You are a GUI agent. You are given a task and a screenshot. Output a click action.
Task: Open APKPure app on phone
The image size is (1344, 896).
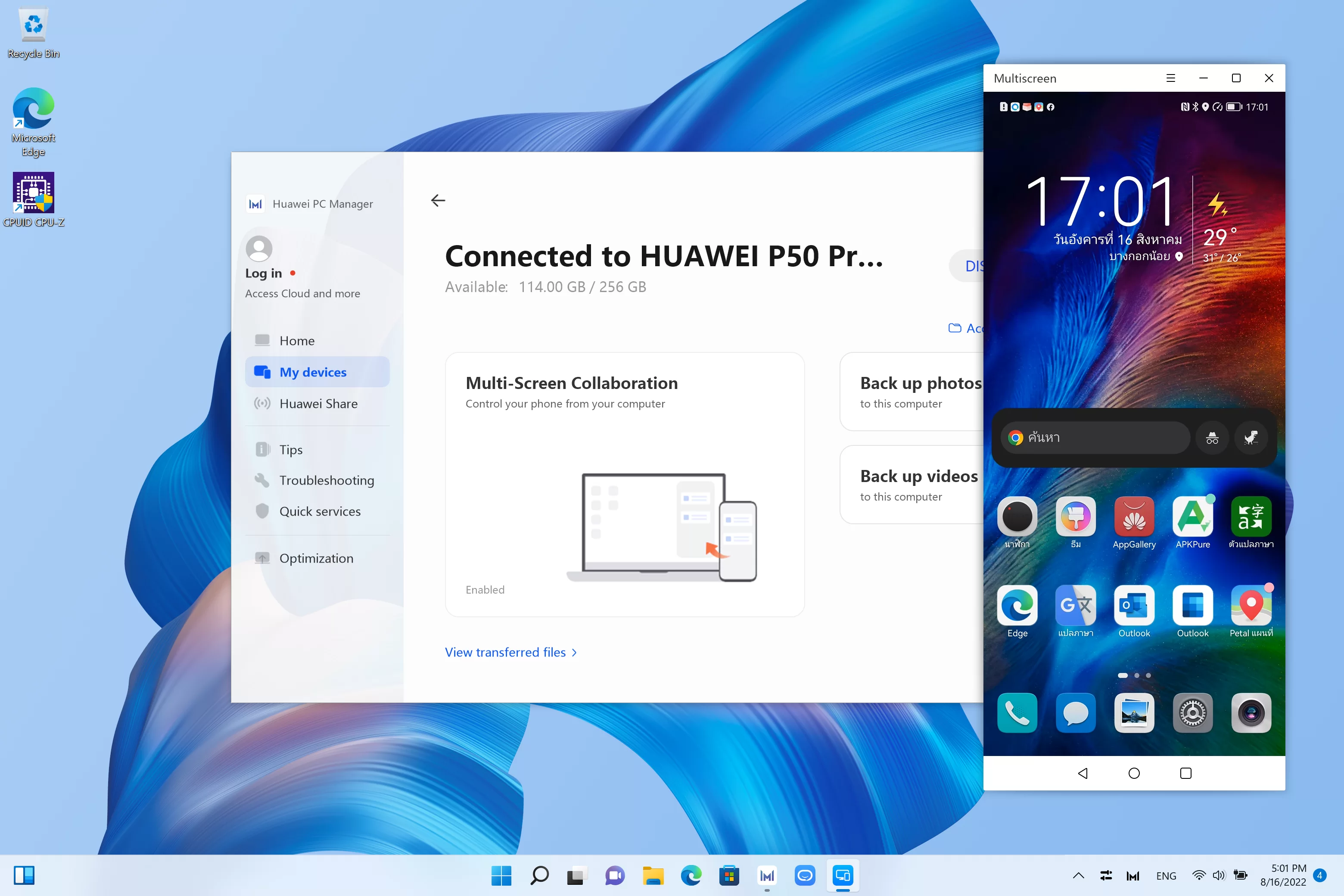pyautogui.click(x=1192, y=522)
